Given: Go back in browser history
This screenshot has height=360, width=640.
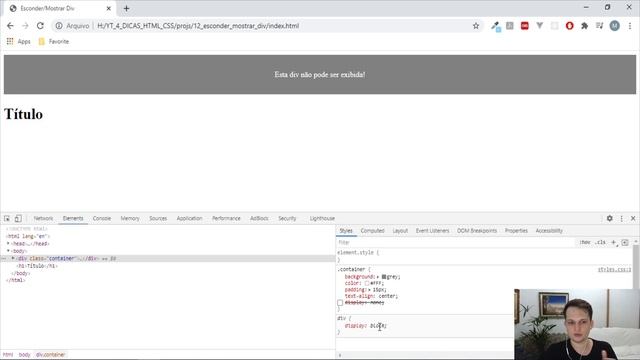Looking at the screenshot, I should [x=10, y=26].
